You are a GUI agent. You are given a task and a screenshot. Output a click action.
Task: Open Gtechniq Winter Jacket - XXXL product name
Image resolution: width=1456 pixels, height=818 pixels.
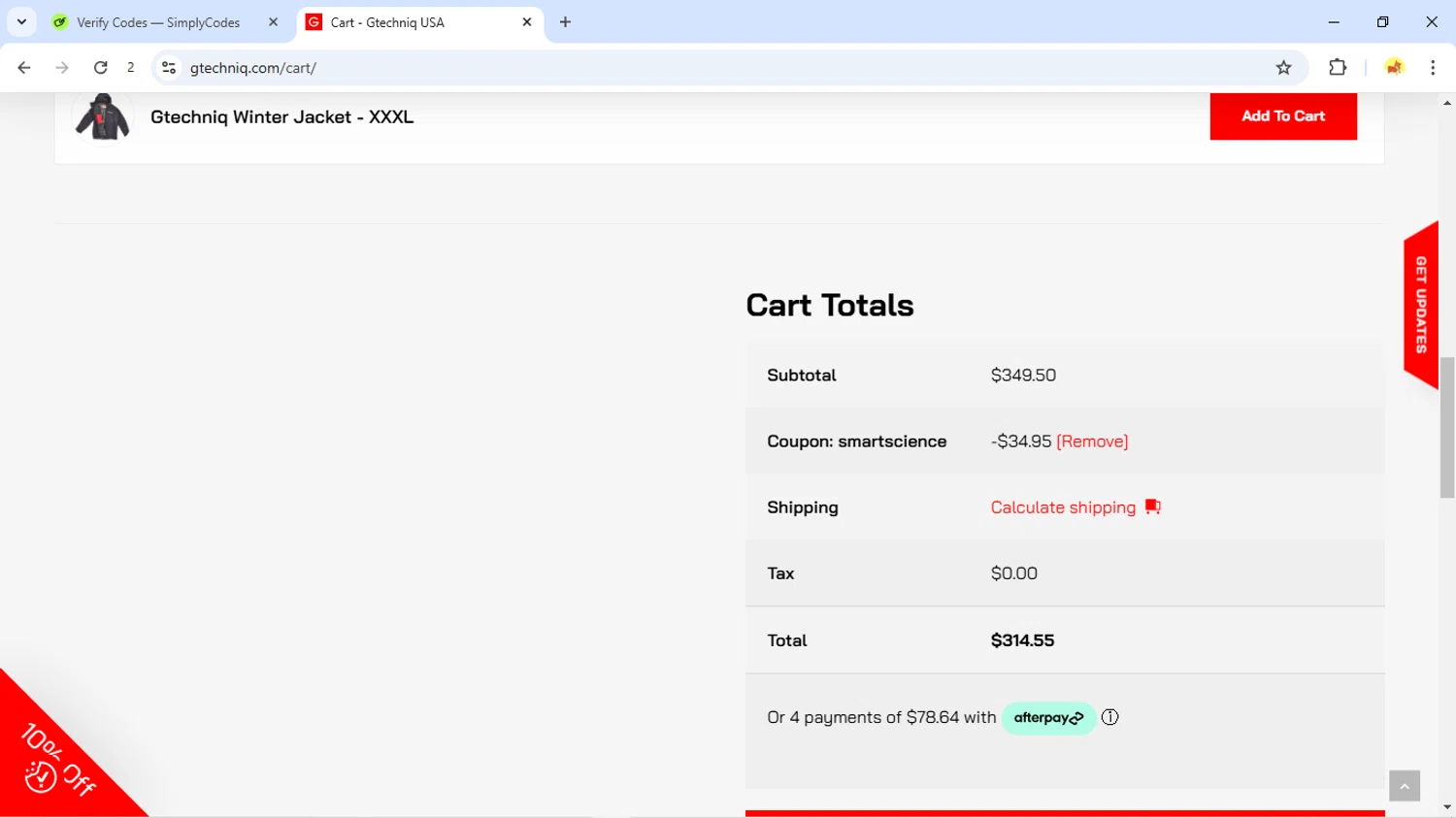point(282,116)
